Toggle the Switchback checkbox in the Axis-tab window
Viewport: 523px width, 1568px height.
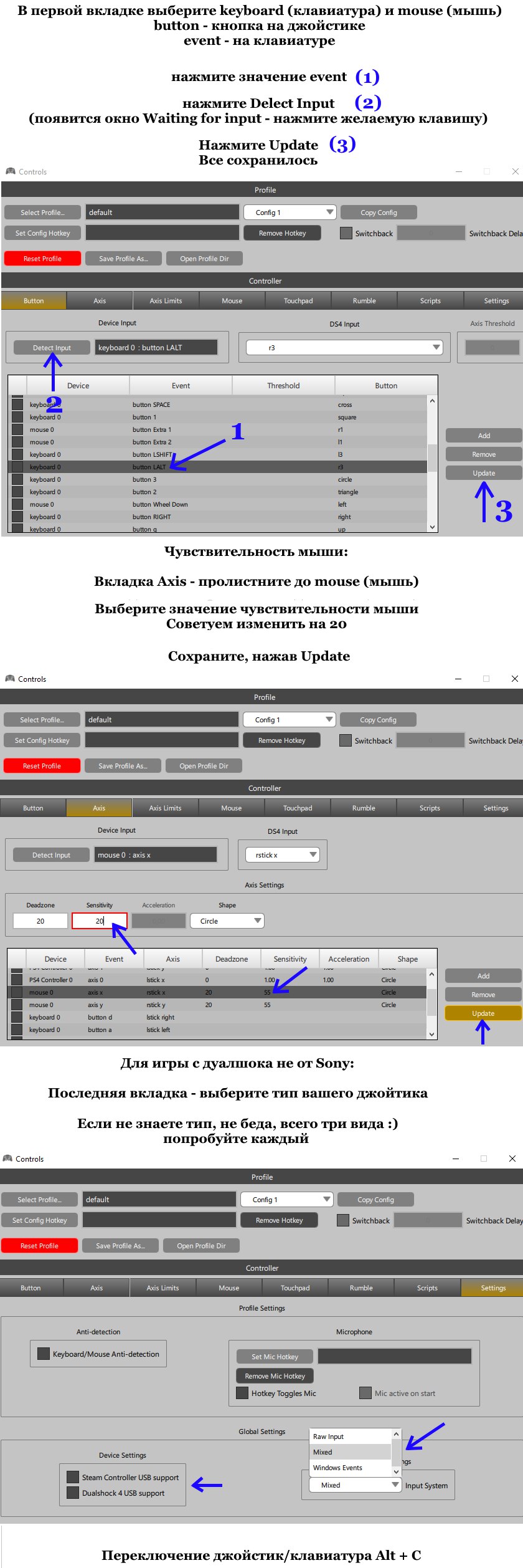coord(346,740)
